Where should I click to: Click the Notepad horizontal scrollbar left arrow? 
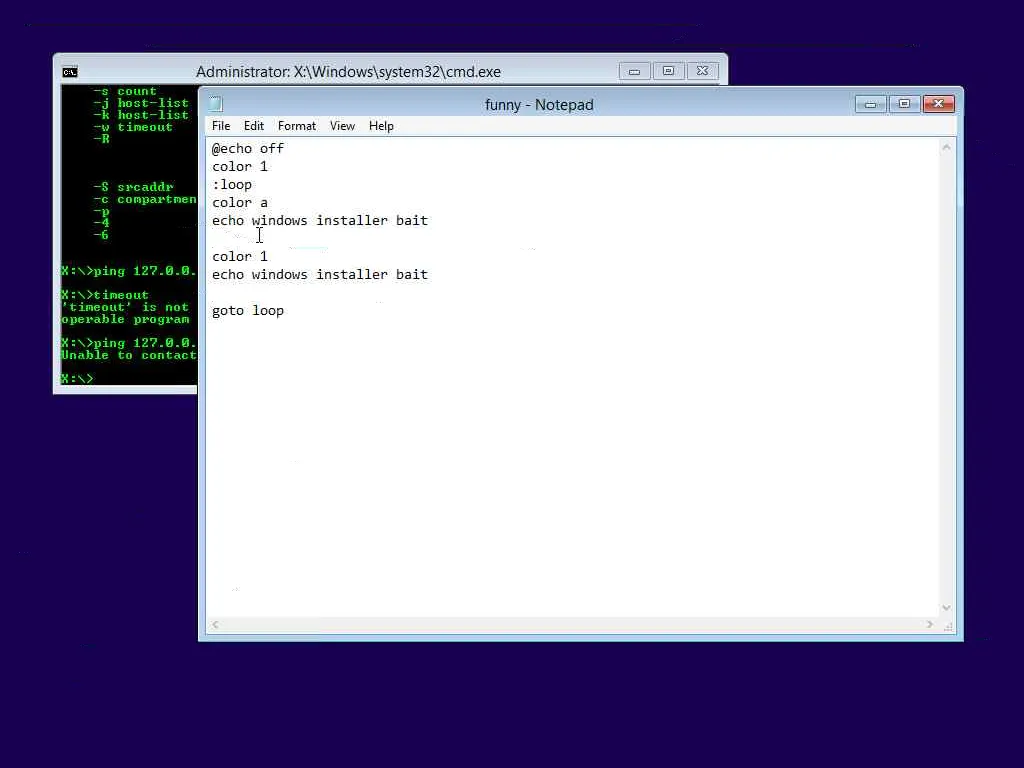coord(215,625)
